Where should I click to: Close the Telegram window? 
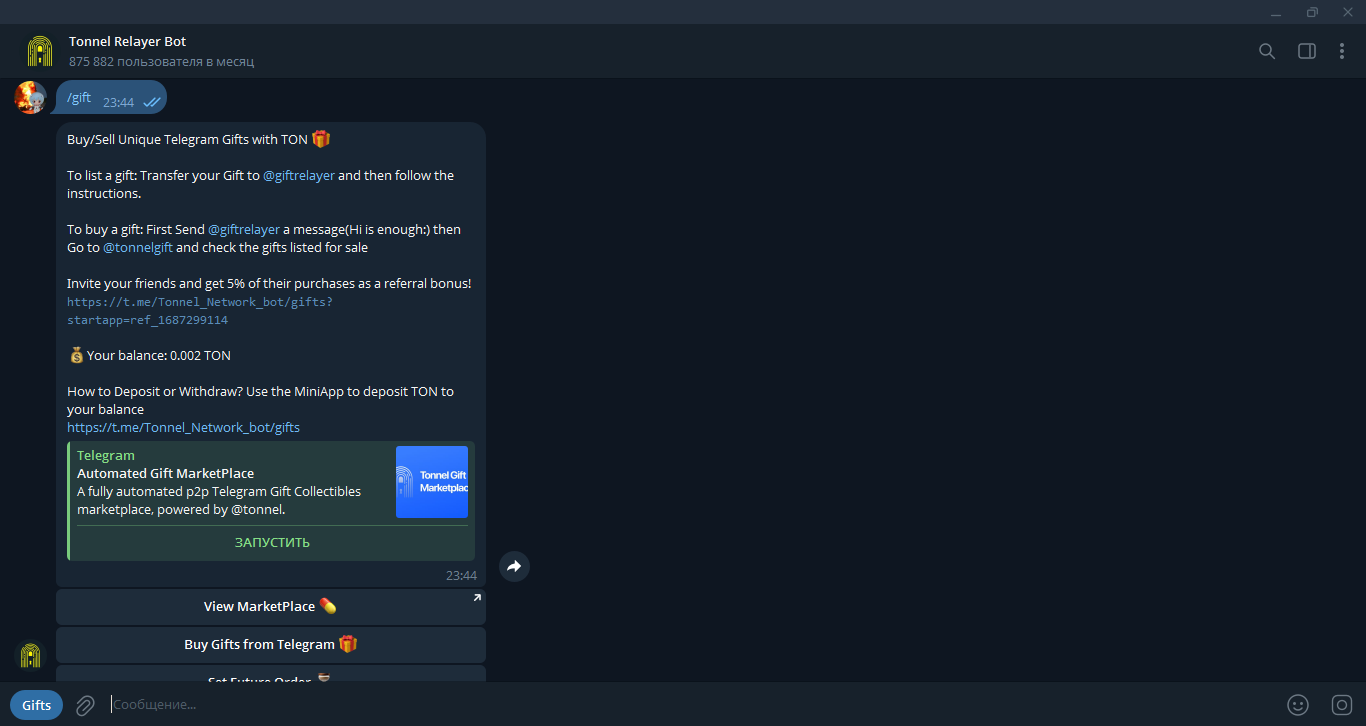[x=1347, y=12]
